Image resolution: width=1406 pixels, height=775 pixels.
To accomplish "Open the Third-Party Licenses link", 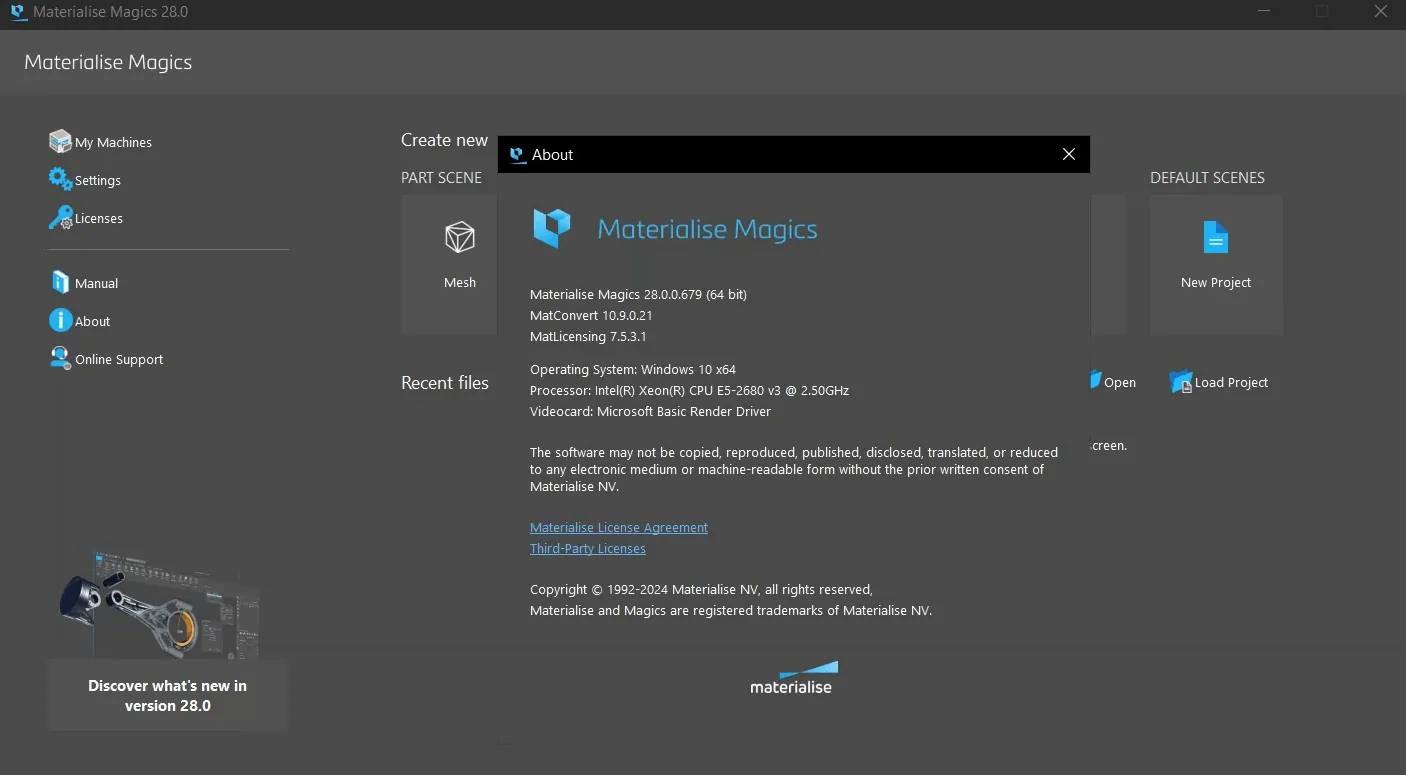I will (588, 548).
